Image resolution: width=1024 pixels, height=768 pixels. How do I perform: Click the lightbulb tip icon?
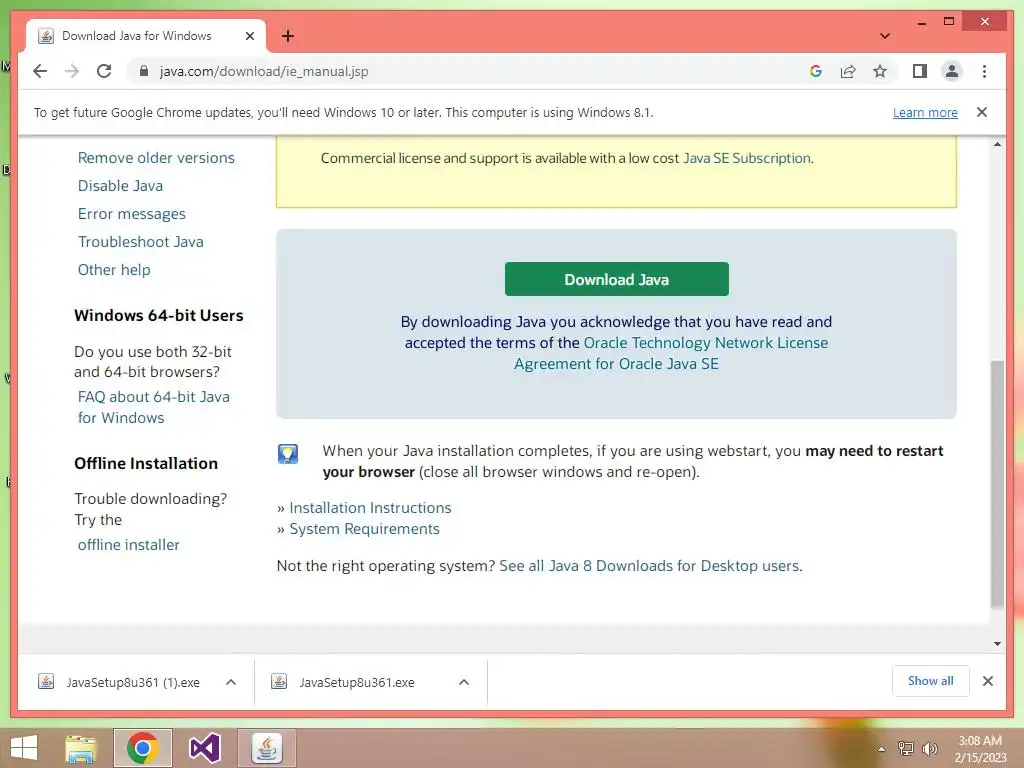(x=287, y=453)
